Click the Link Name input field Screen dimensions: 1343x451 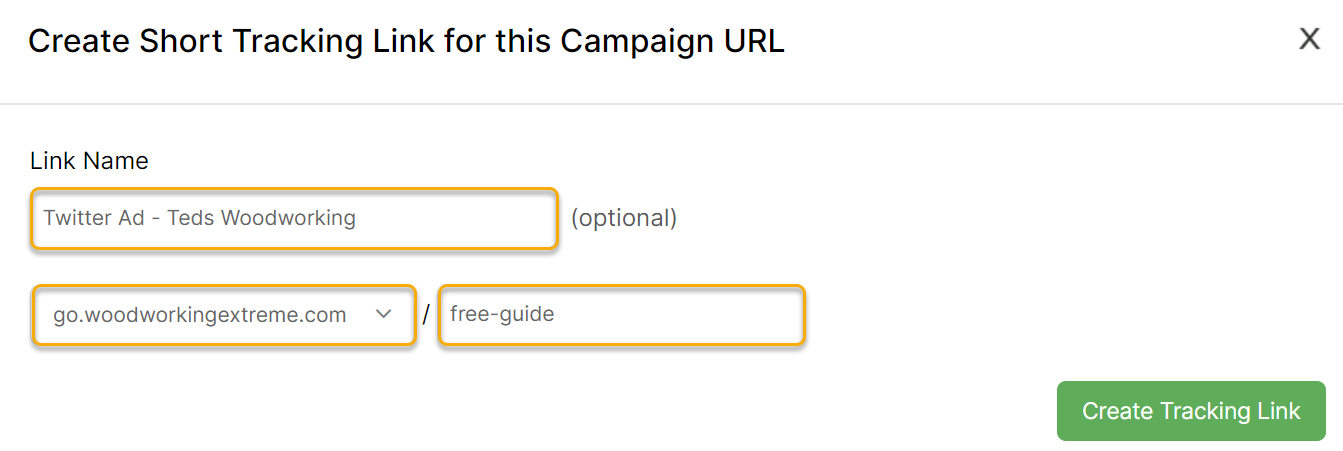click(294, 218)
